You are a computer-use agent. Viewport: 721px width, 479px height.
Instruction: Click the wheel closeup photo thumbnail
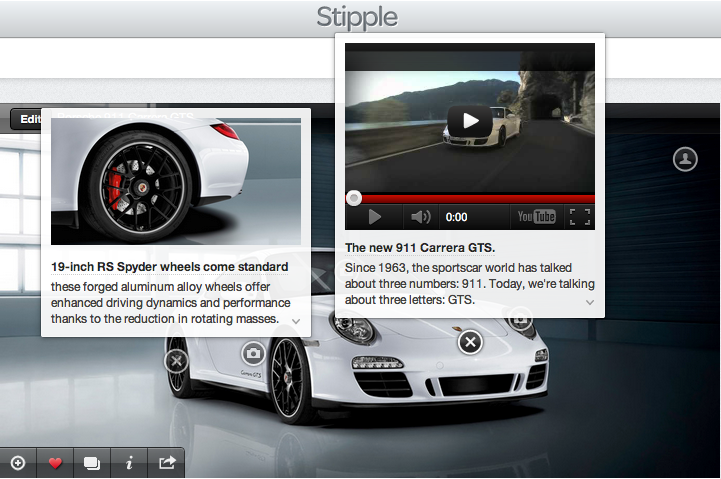point(176,181)
